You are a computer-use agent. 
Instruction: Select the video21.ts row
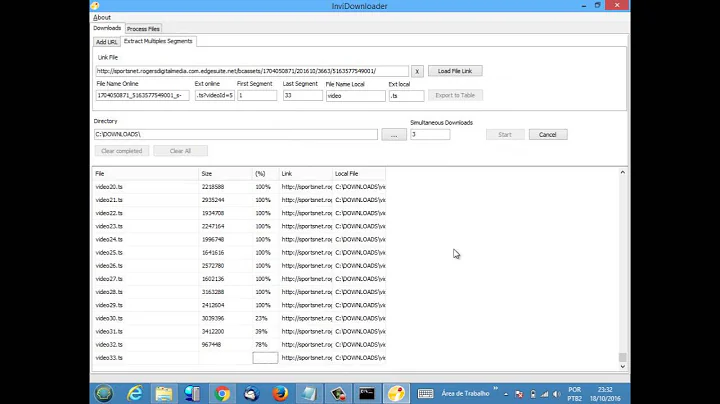coord(239,200)
